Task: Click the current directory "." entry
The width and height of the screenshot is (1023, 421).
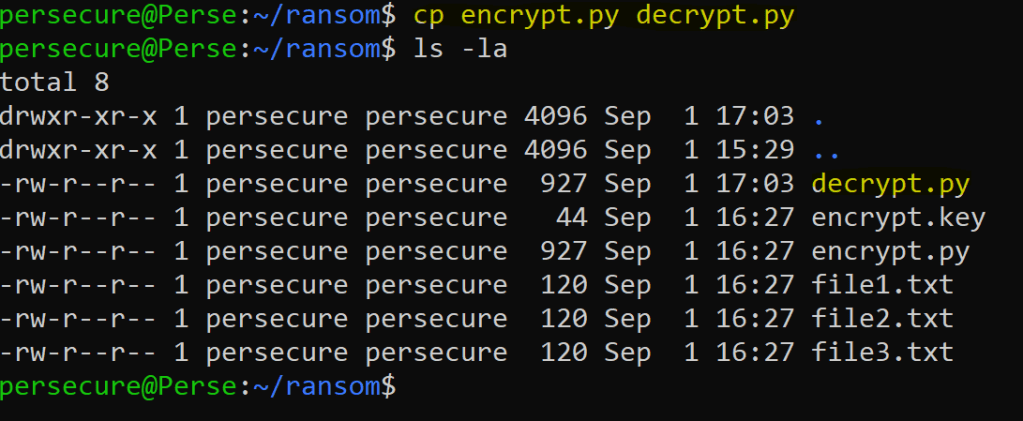Action: click(x=819, y=117)
